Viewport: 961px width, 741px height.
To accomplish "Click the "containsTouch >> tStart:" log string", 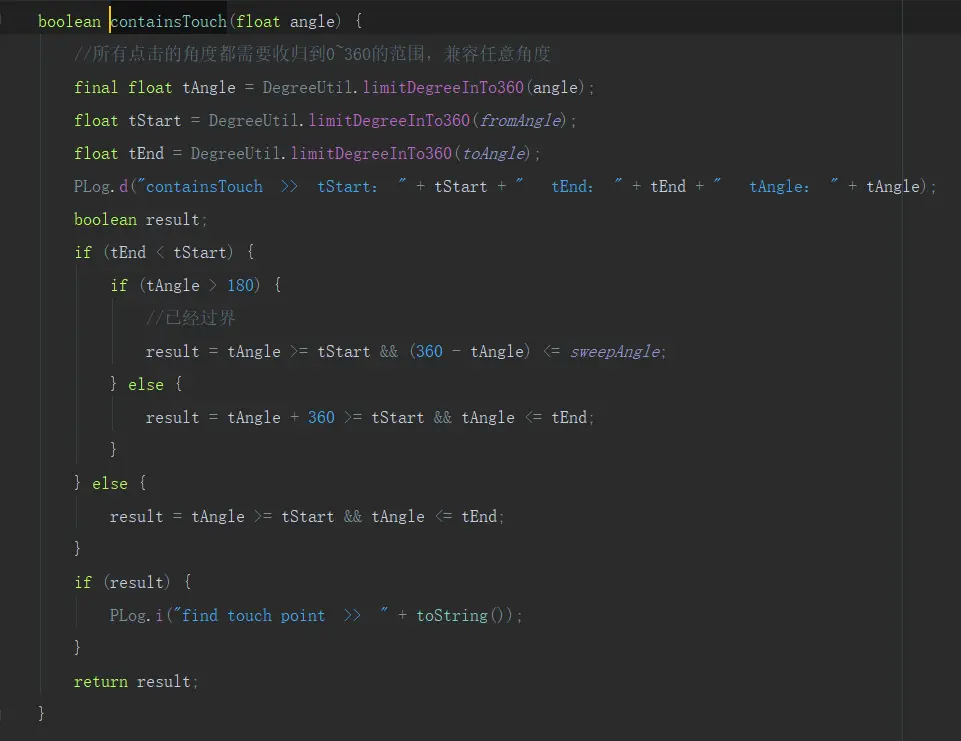I will click(270, 187).
